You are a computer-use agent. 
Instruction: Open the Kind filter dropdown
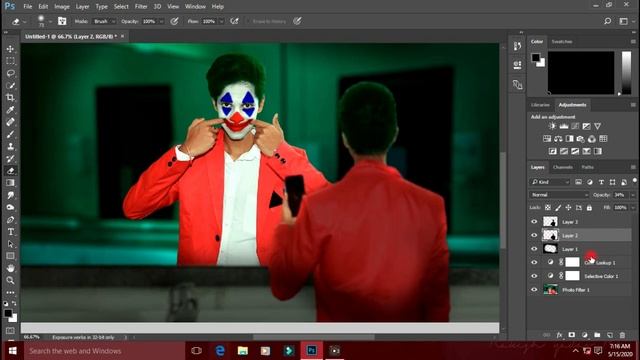(x=550, y=182)
